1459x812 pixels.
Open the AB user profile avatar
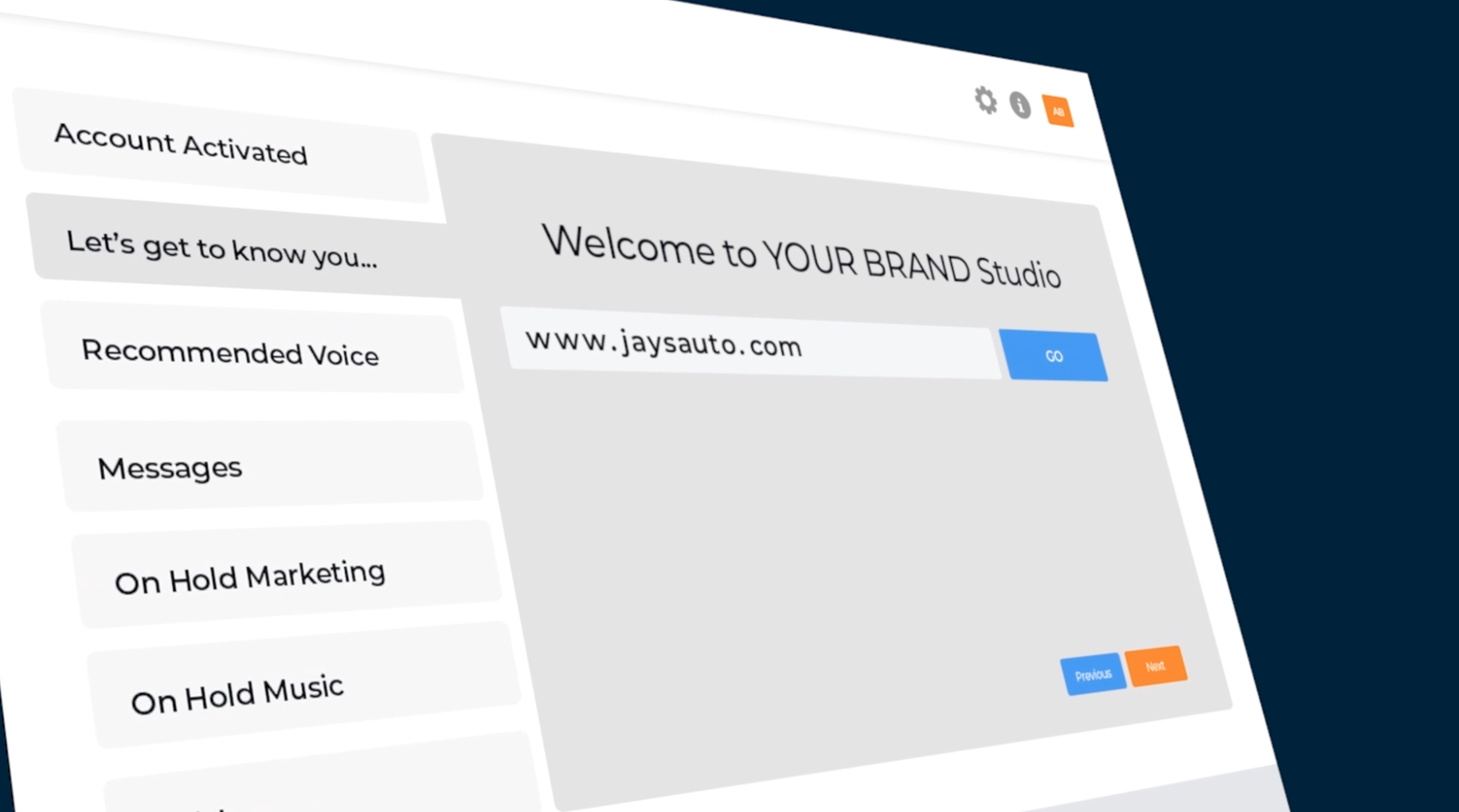(x=1059, y=111)
